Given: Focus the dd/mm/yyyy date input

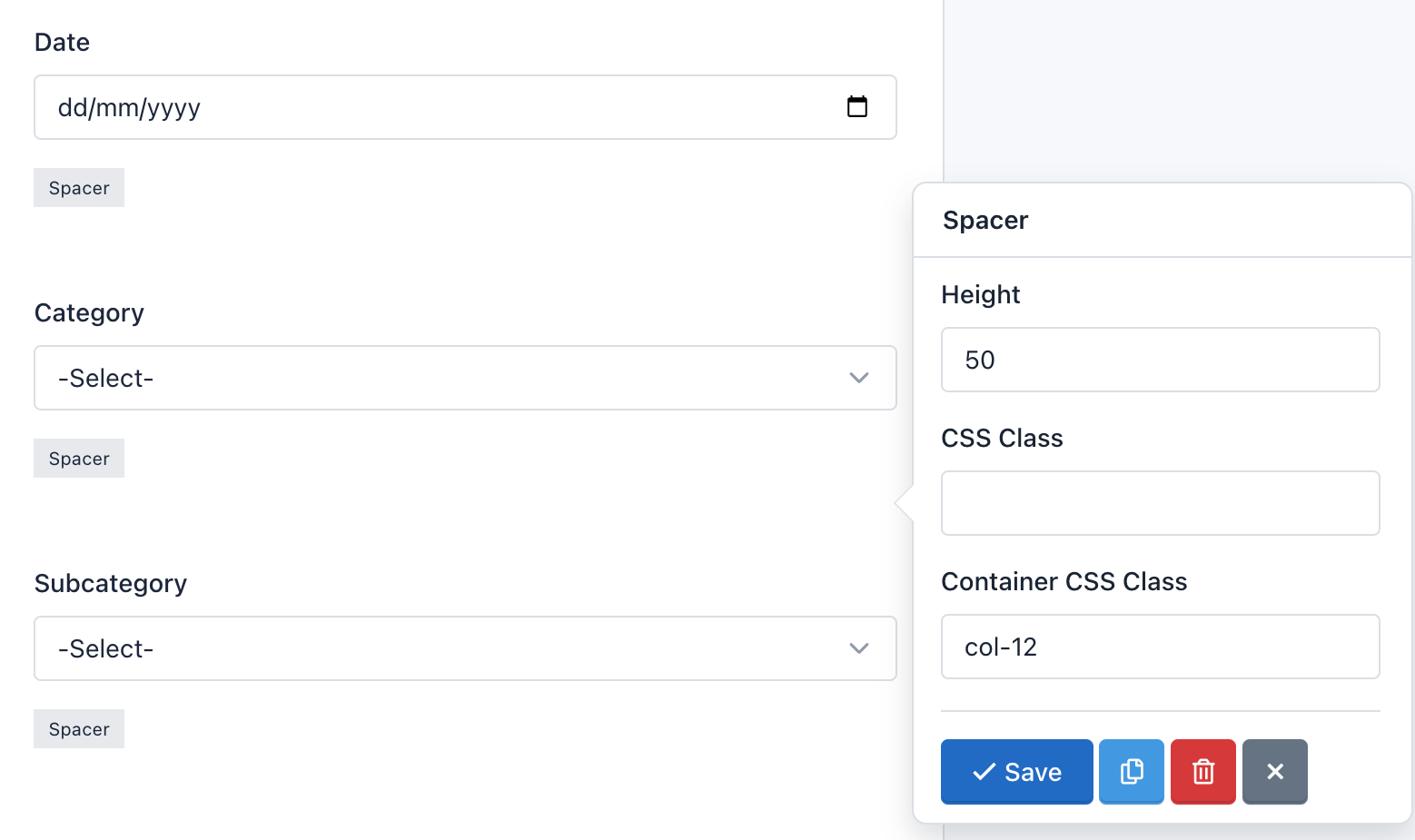Looking at the screenshot, I should [x=436, y=107].
